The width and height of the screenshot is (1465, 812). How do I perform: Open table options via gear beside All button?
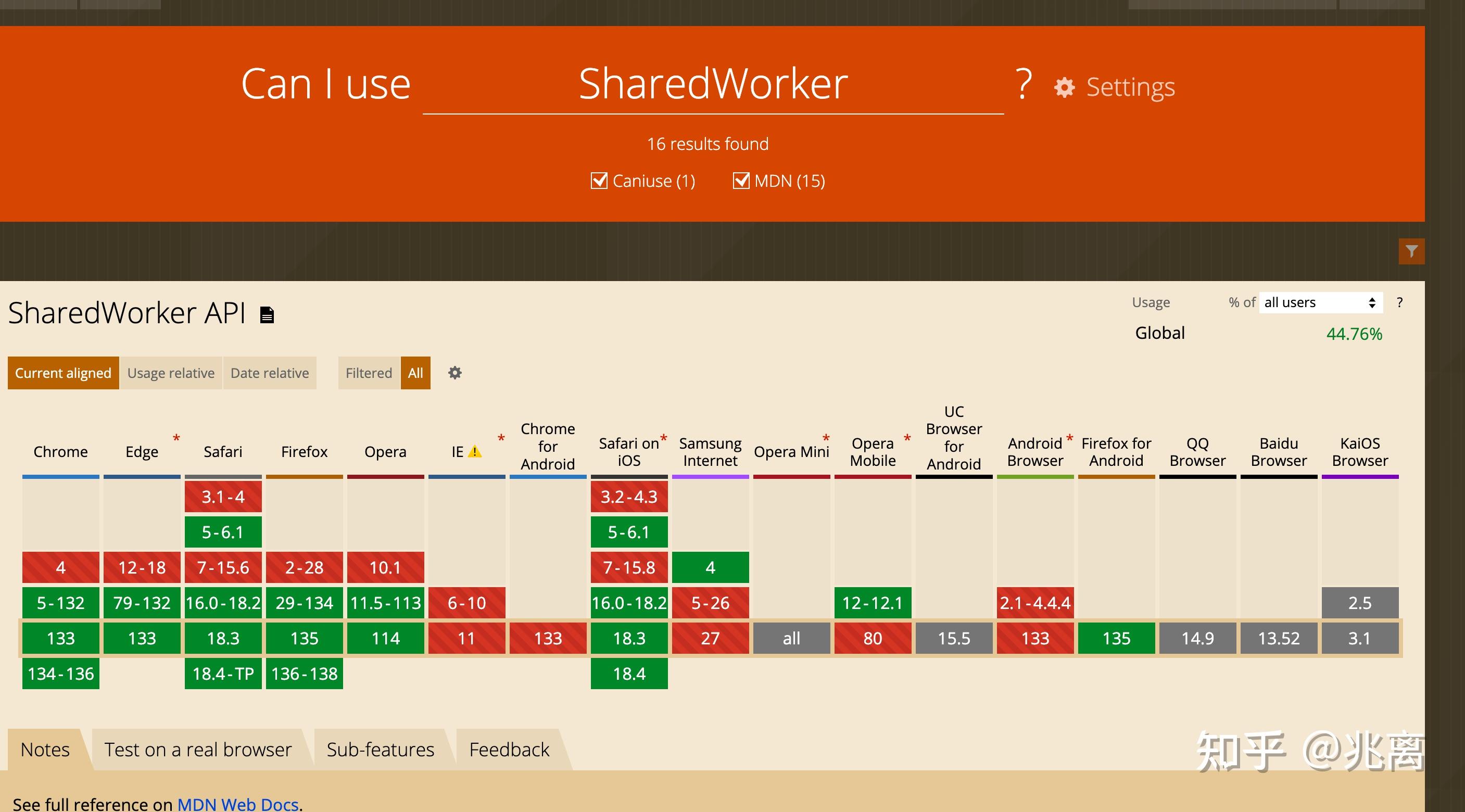tap(454, 373)
